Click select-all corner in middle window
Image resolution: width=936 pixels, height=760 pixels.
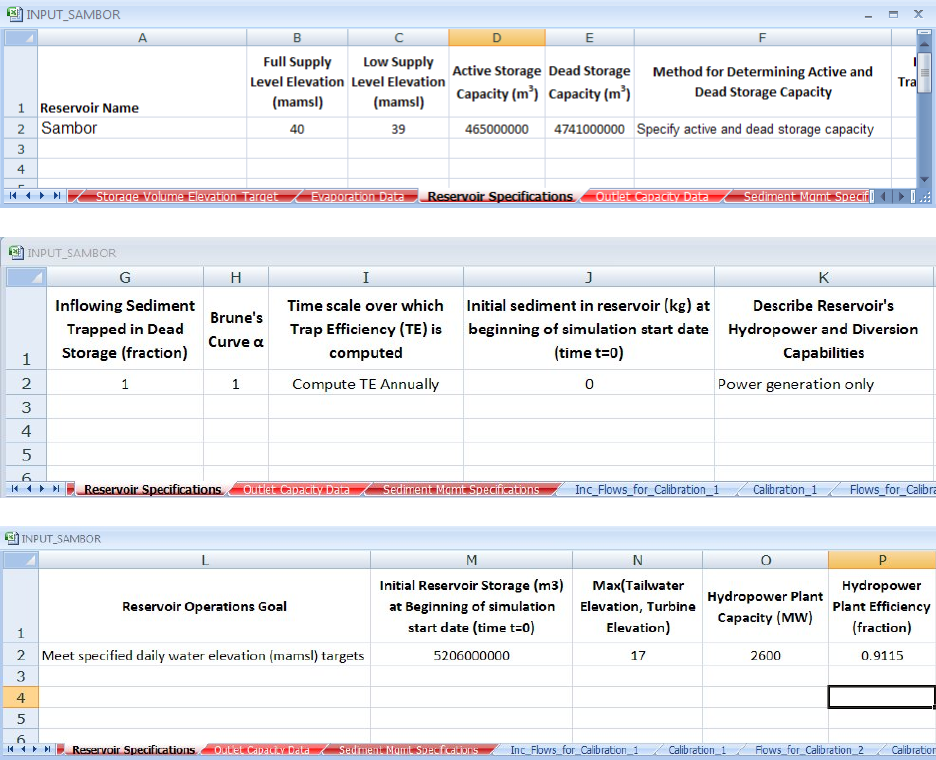click(x=26, y=277)
